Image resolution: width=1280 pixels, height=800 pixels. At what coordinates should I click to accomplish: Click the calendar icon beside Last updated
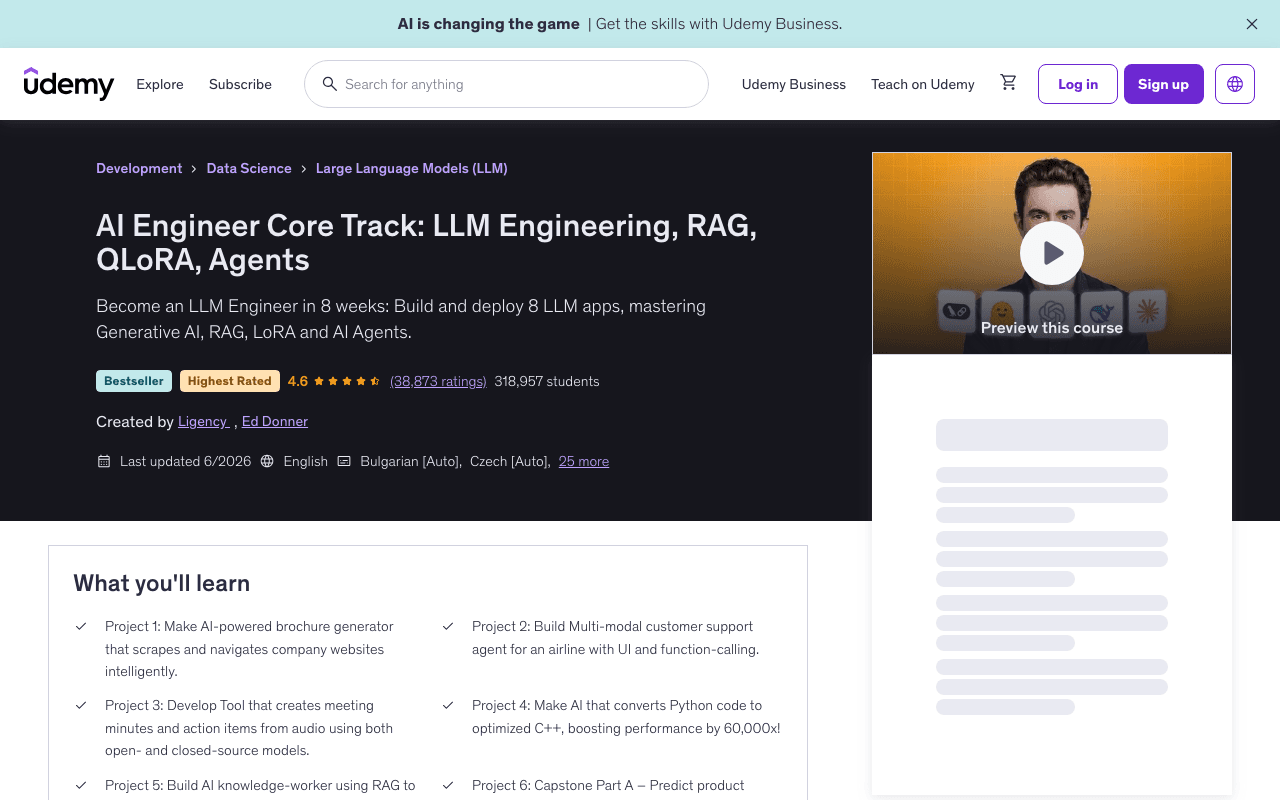pyautogui.click(x=104, y=461)
